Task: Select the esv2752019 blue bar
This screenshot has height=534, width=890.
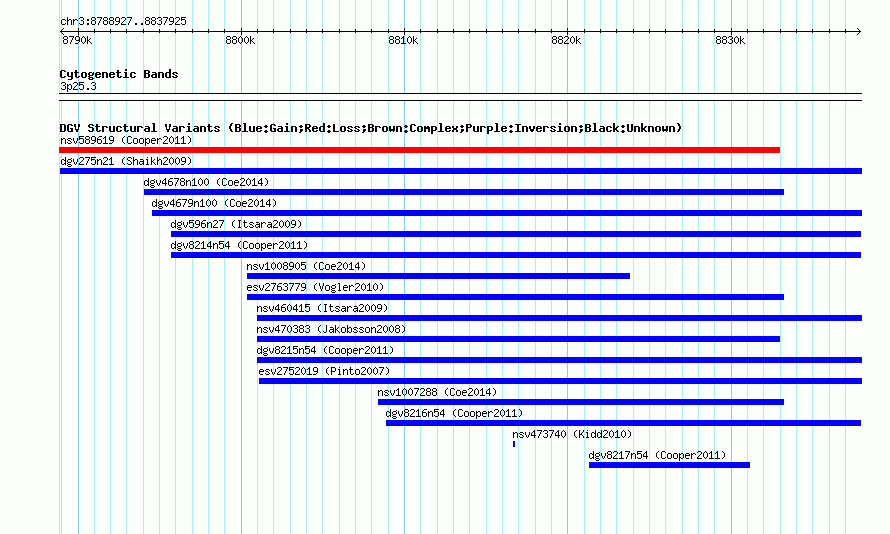Action: 560,381
